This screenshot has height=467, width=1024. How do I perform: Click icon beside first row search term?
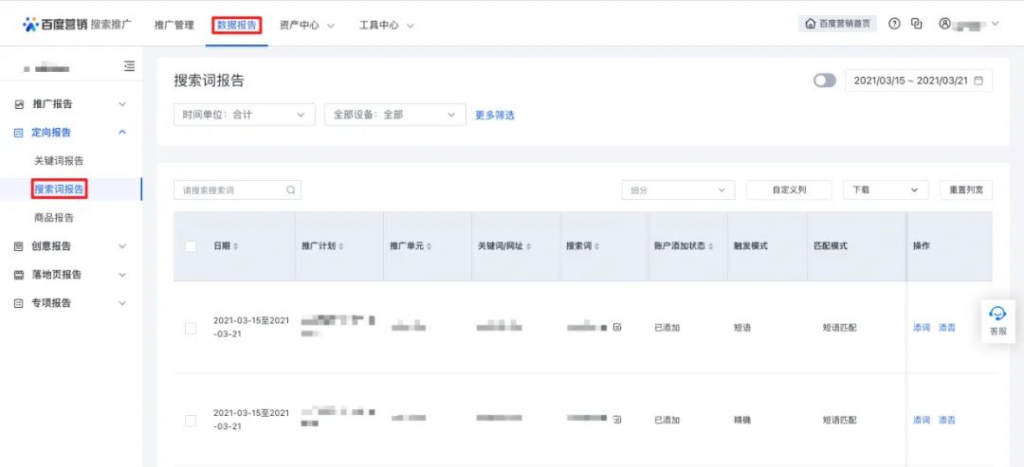618,327
